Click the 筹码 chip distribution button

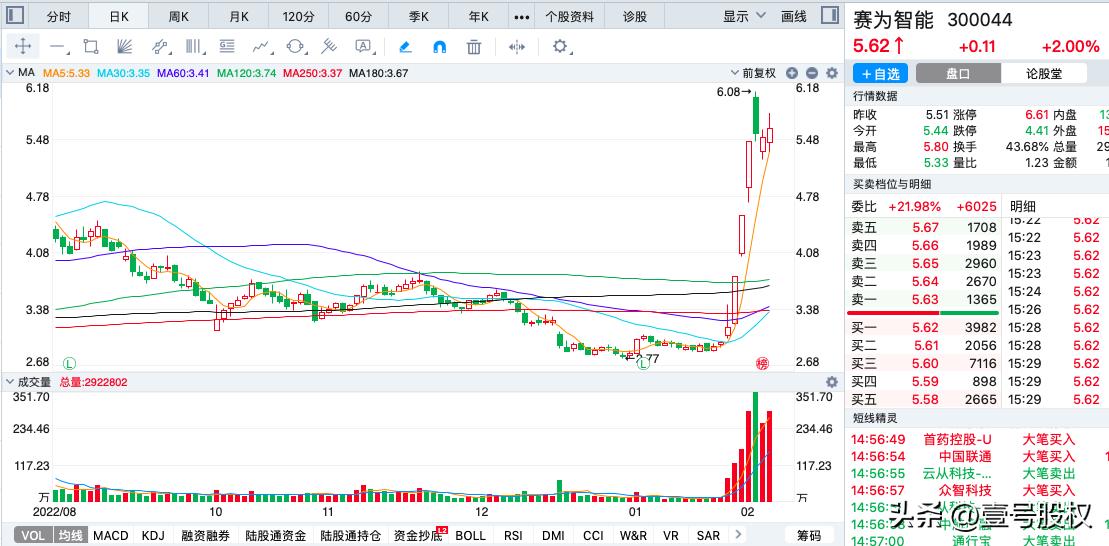[809, 535]
